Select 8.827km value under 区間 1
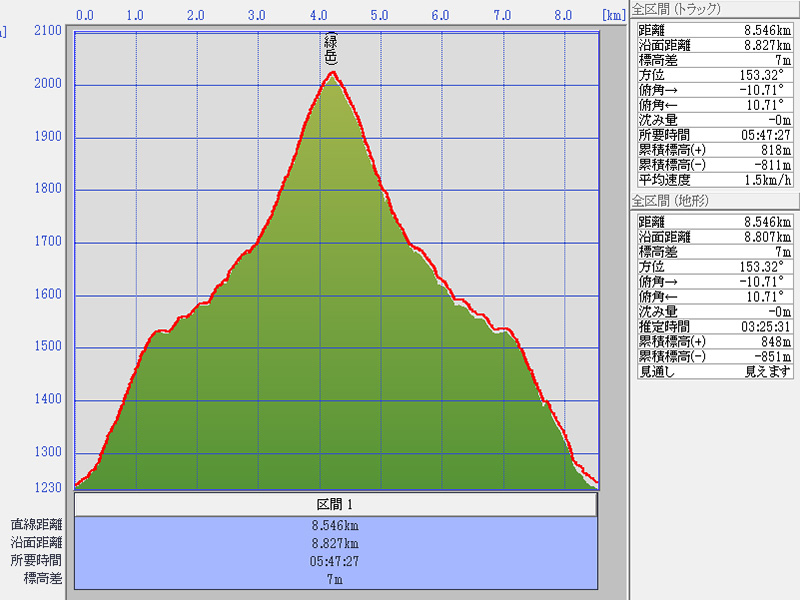This screenshot has height=600, width=800. (x=335, y=543)
